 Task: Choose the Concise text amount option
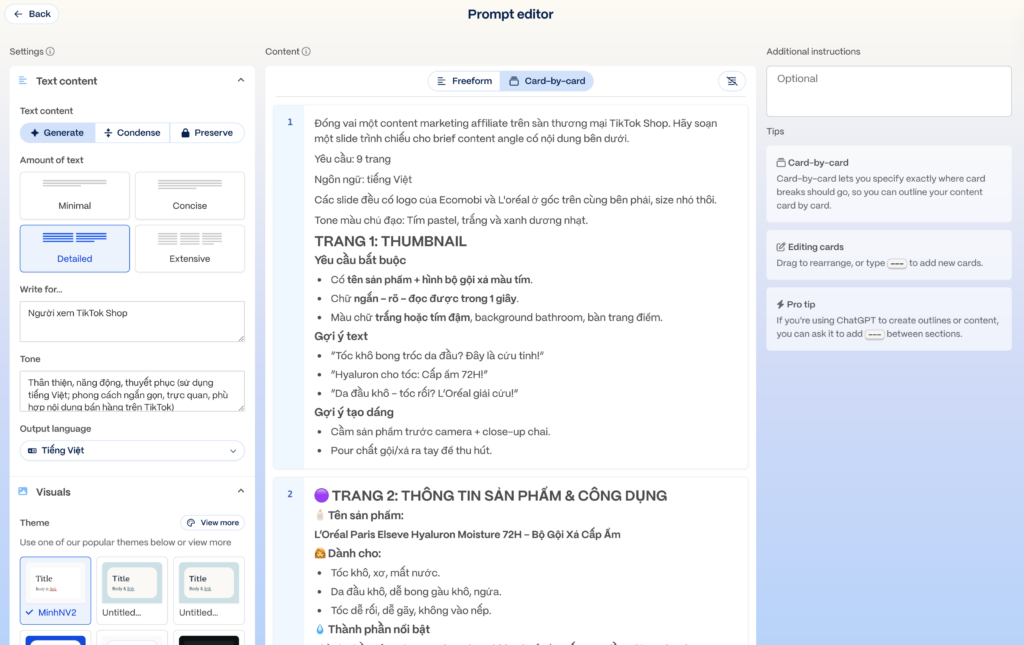190,196
